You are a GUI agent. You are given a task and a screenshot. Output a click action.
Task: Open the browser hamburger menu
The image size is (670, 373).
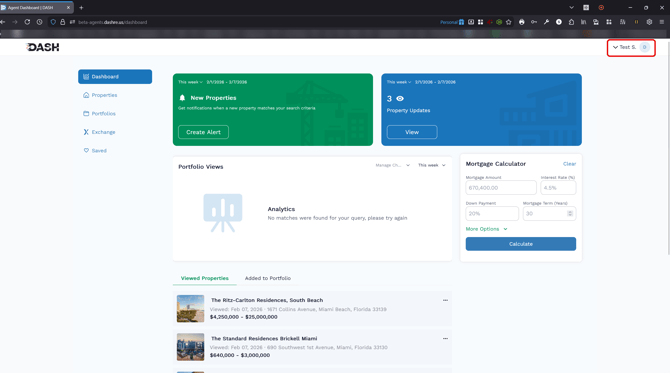[661, 22]
